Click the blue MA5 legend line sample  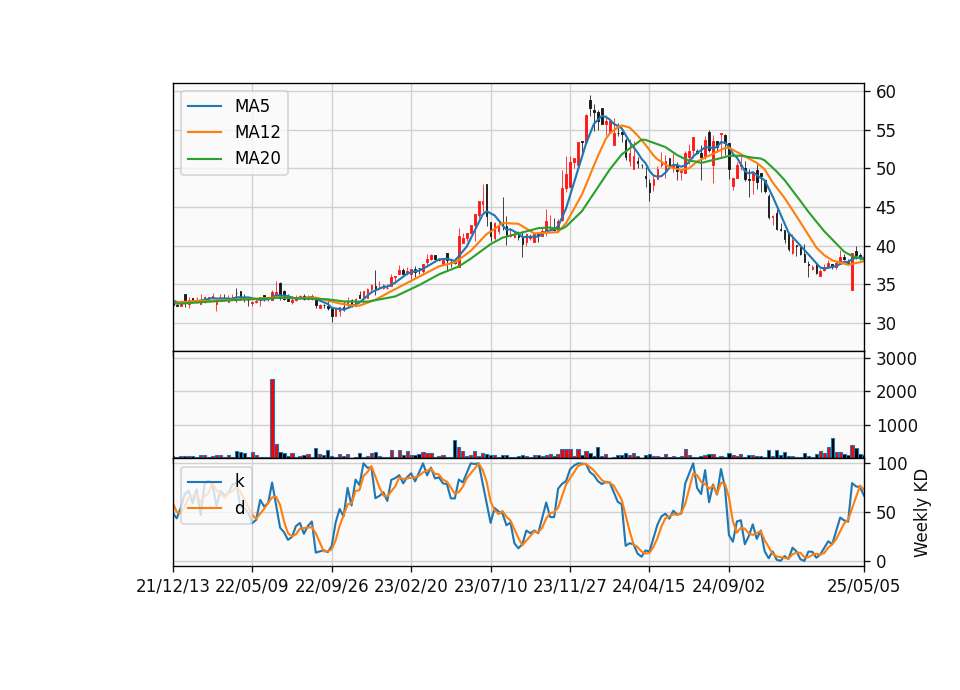tap(204, 106)
